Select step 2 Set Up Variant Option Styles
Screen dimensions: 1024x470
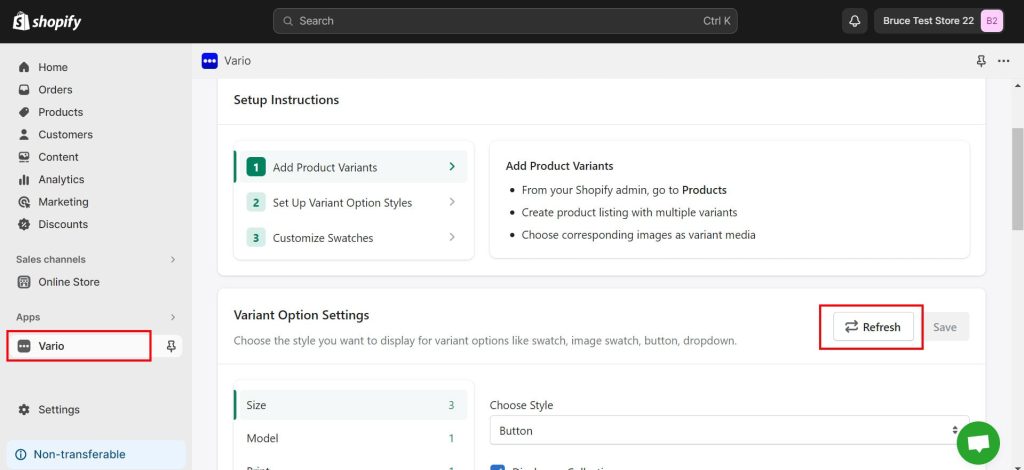pos(351,202)
